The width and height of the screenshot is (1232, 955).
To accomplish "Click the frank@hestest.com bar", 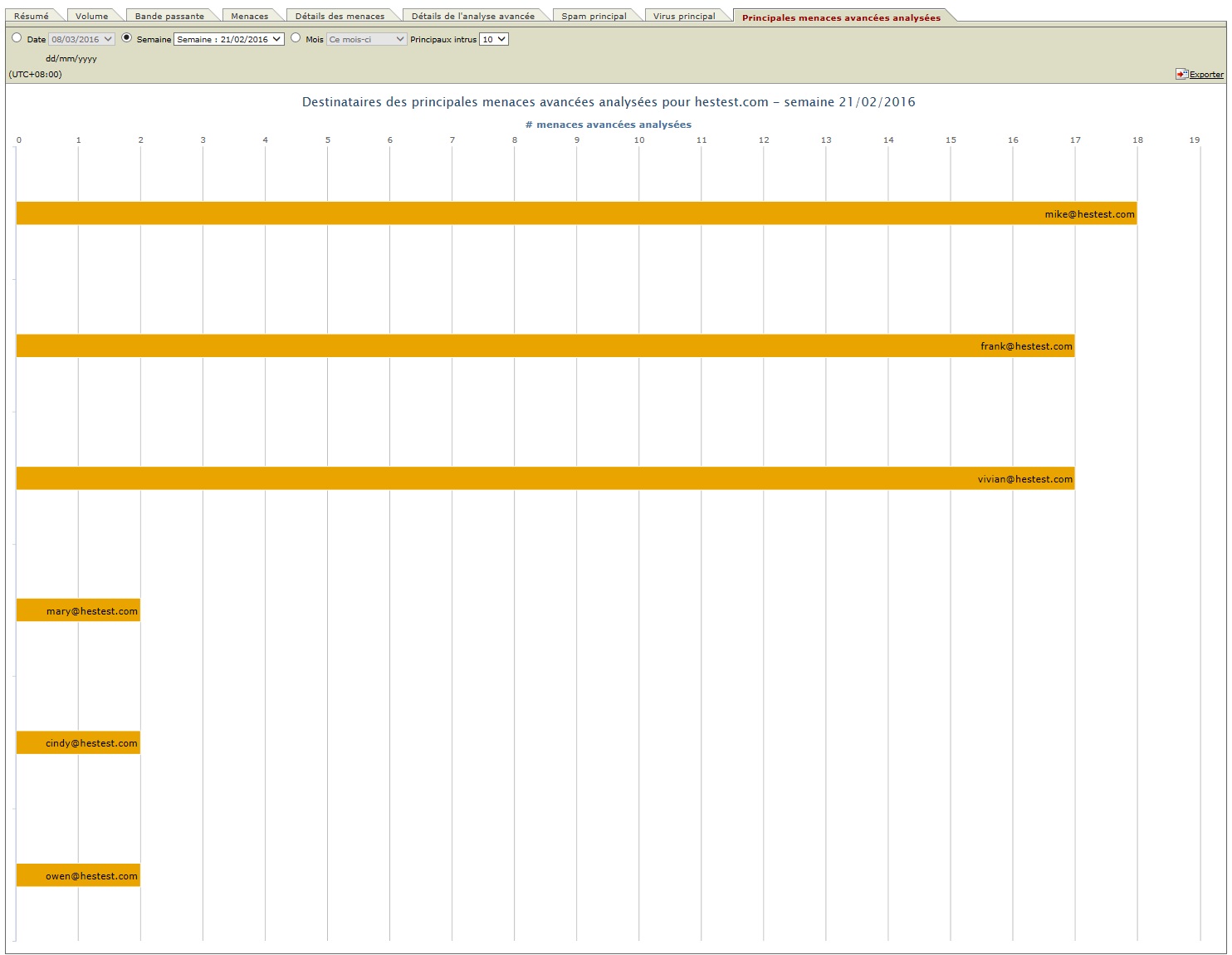I will pos(545,345).
